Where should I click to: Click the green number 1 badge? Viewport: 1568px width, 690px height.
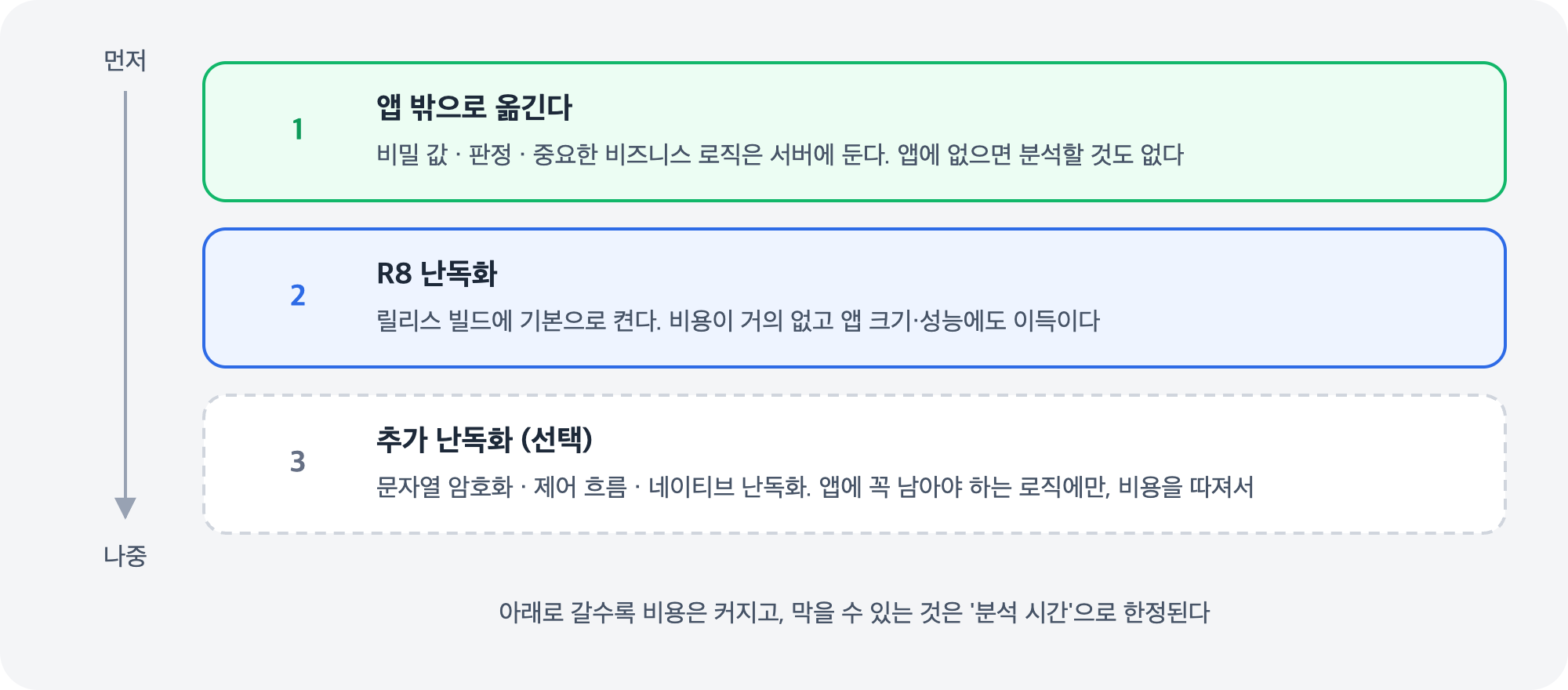[298, 129]
